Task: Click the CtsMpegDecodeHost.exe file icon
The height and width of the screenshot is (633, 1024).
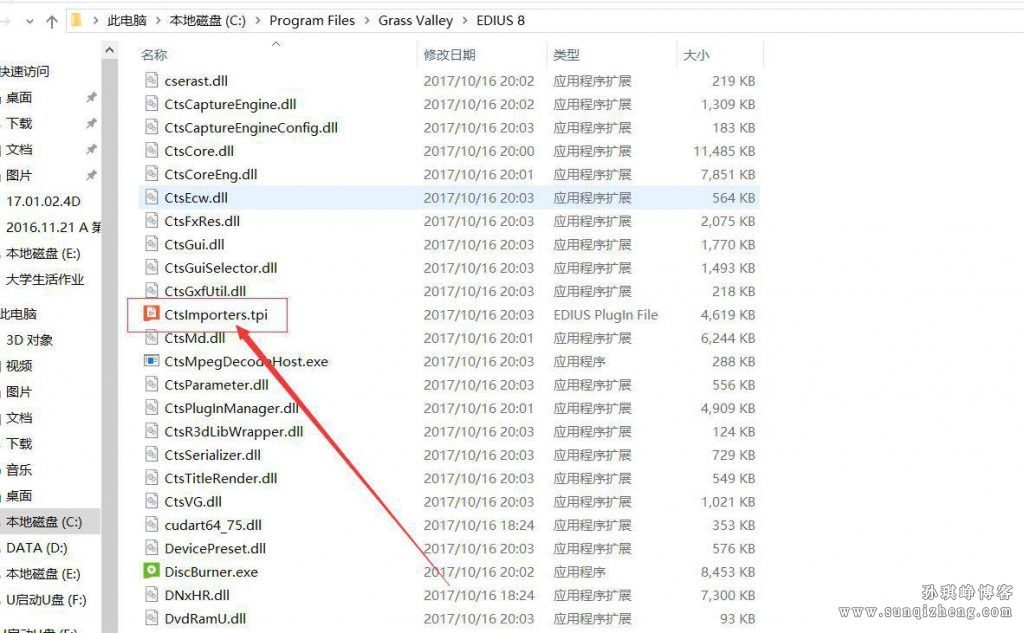Action: pyautogui.click(x=151, y=361)
